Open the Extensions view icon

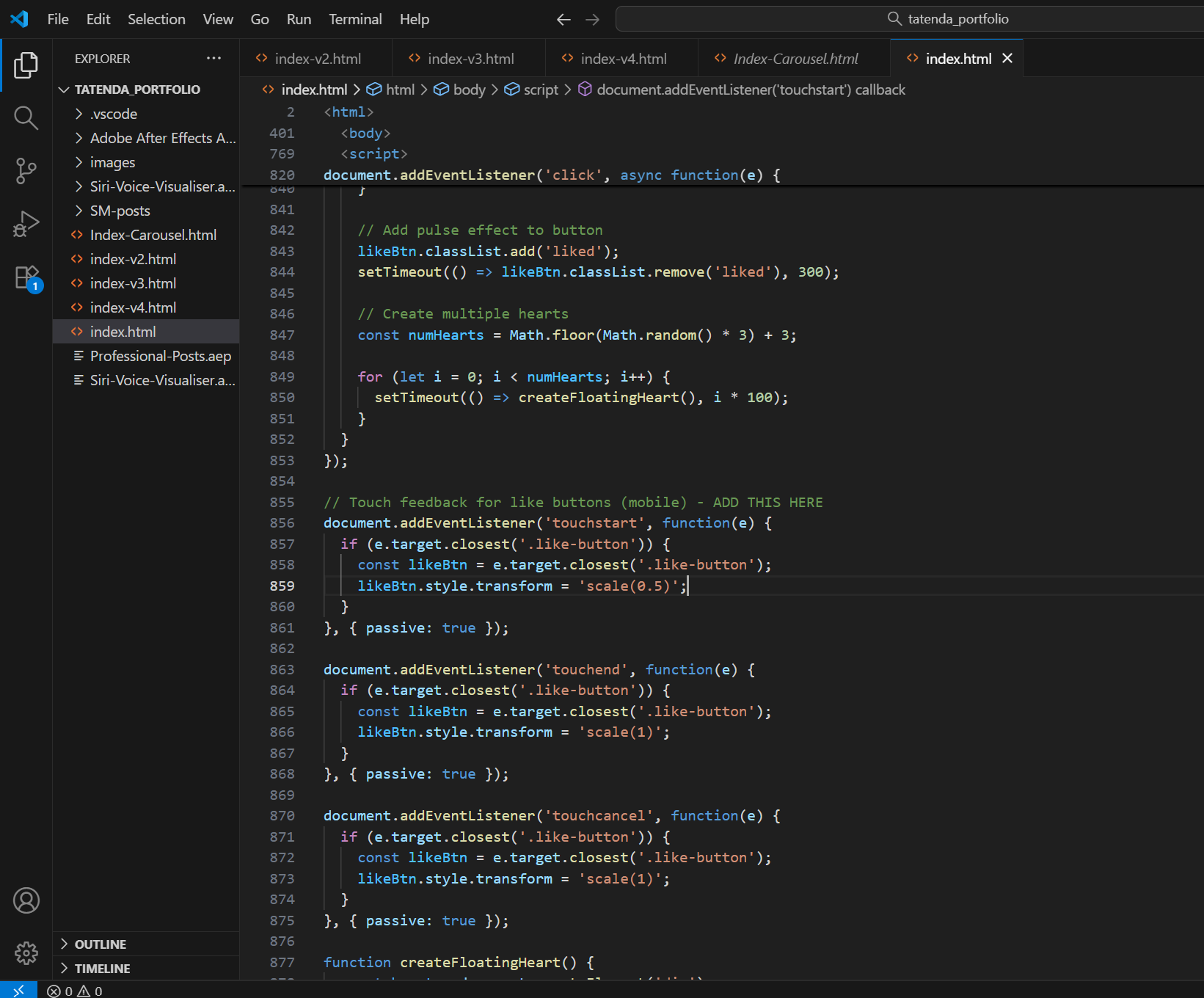point(27,278)
